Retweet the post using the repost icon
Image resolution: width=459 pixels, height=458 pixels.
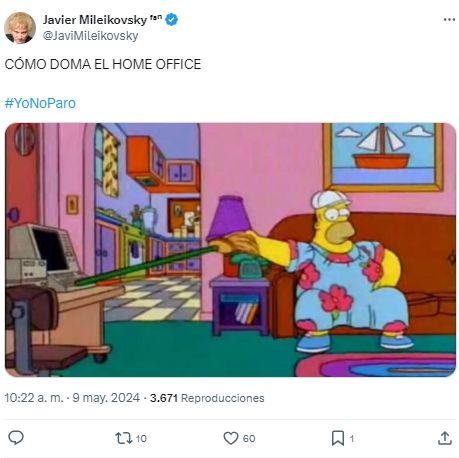click(124, 438)
